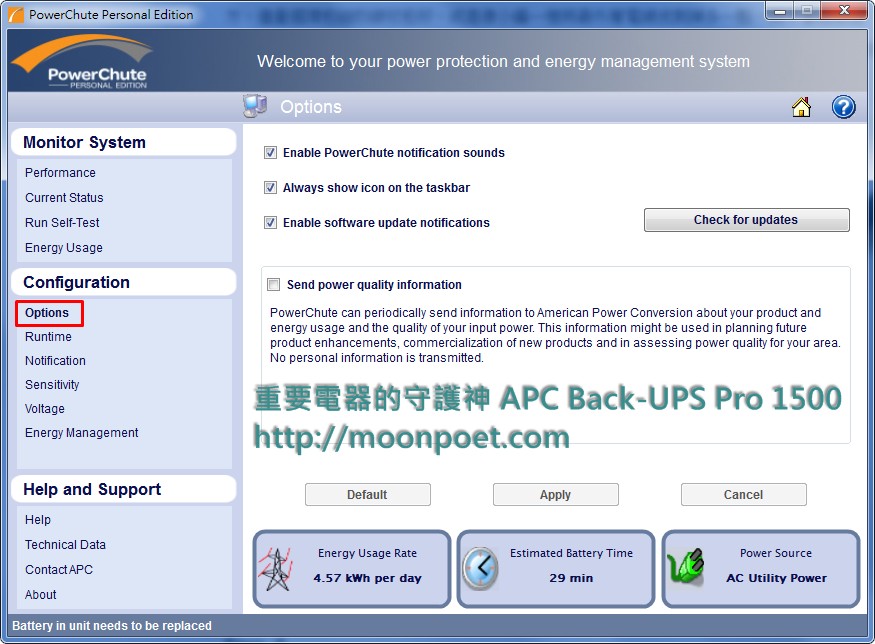
Task: Open help via blue question mark icon
Action: (x=843, y=107)
